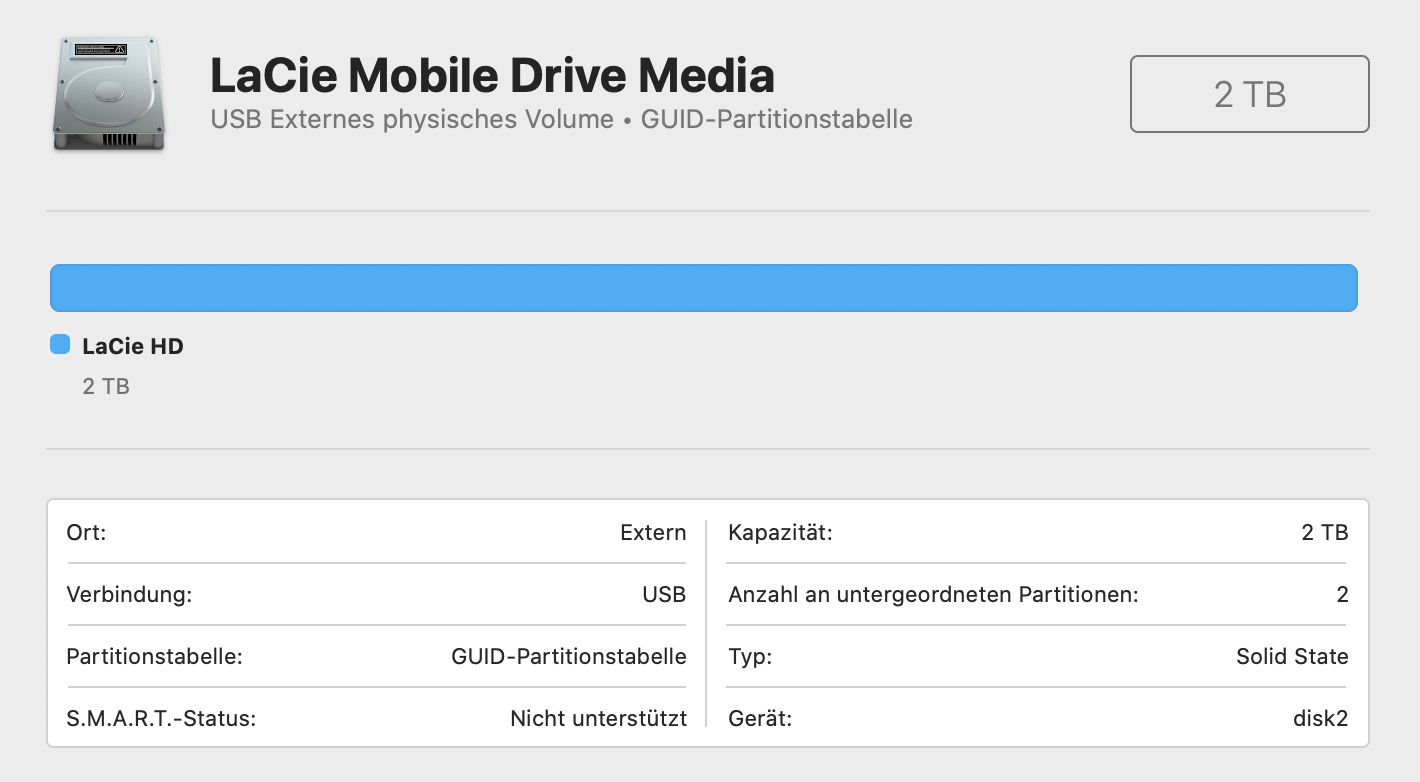Screen dimensions: 1420x782
Task: Click the 2 TB size under LaCie HD
Action: click(x=106, y=386)
